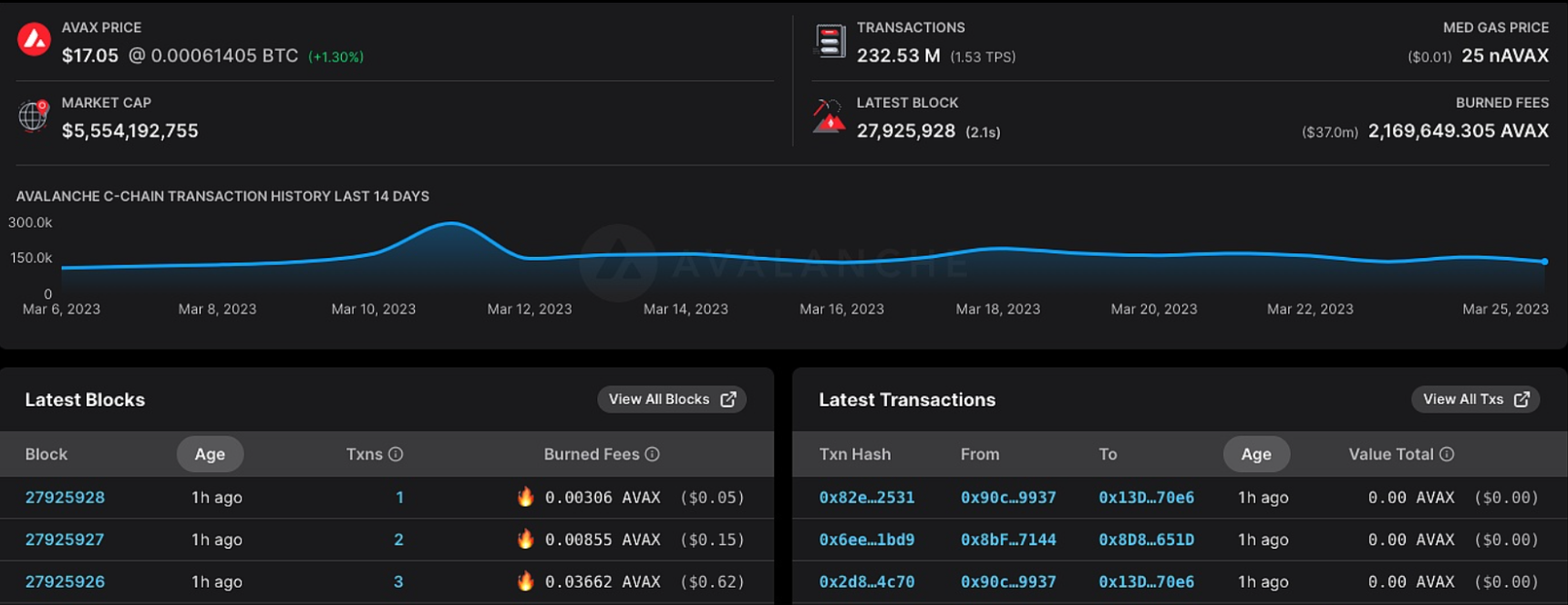Open sender address 0x8bF…7144
The height and width of the screenshot is (605, 1568).
click(x=1007, y=539)
